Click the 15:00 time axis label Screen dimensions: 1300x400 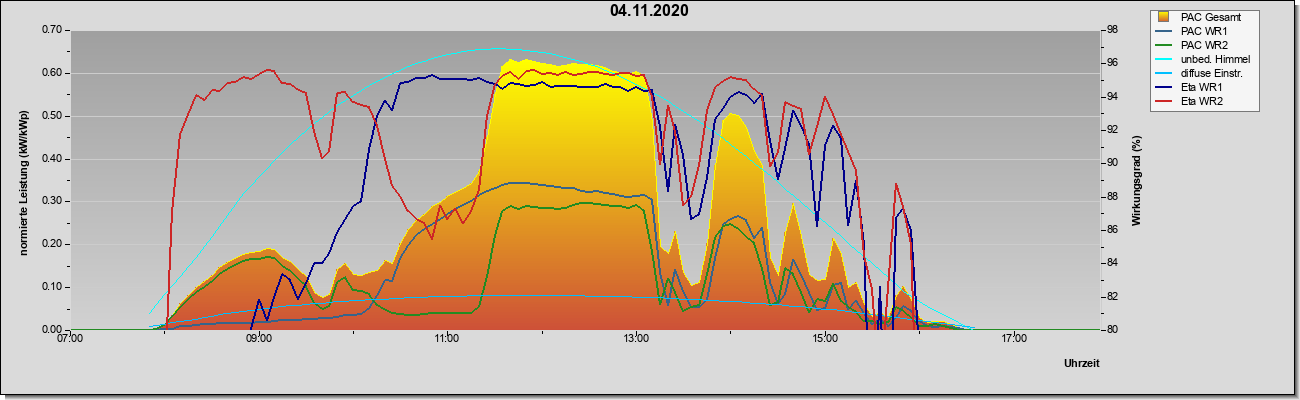(x=824, y=341)
